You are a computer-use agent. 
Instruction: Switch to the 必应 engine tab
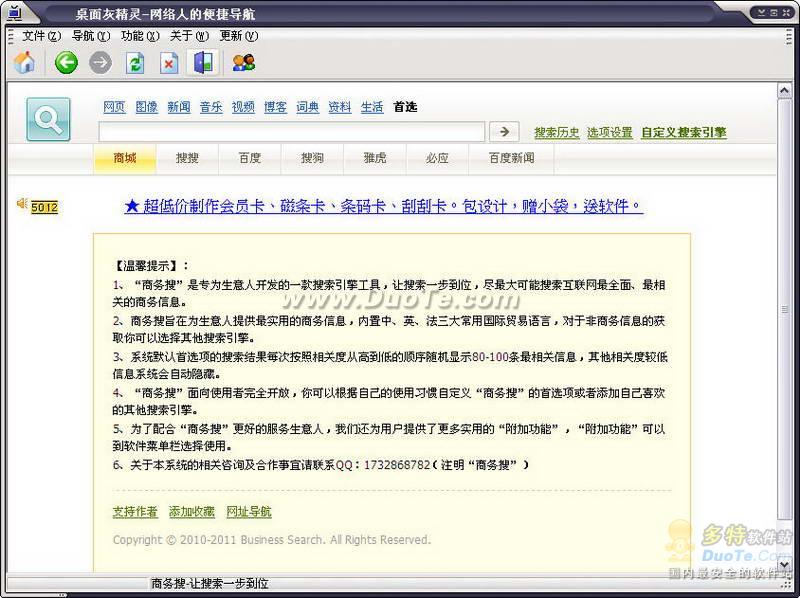tap(437, 158)
